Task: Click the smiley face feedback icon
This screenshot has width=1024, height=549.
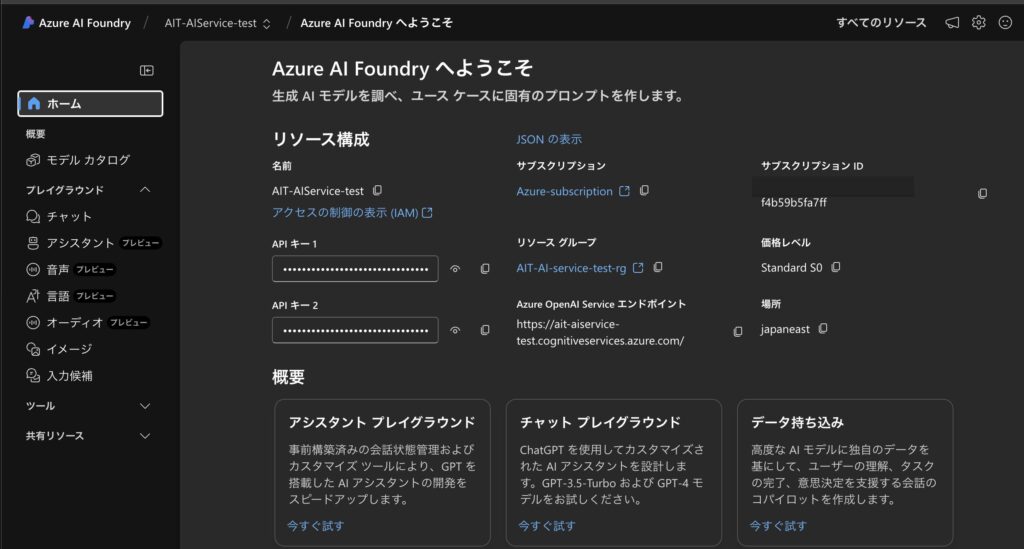Action: point(1005,23)
